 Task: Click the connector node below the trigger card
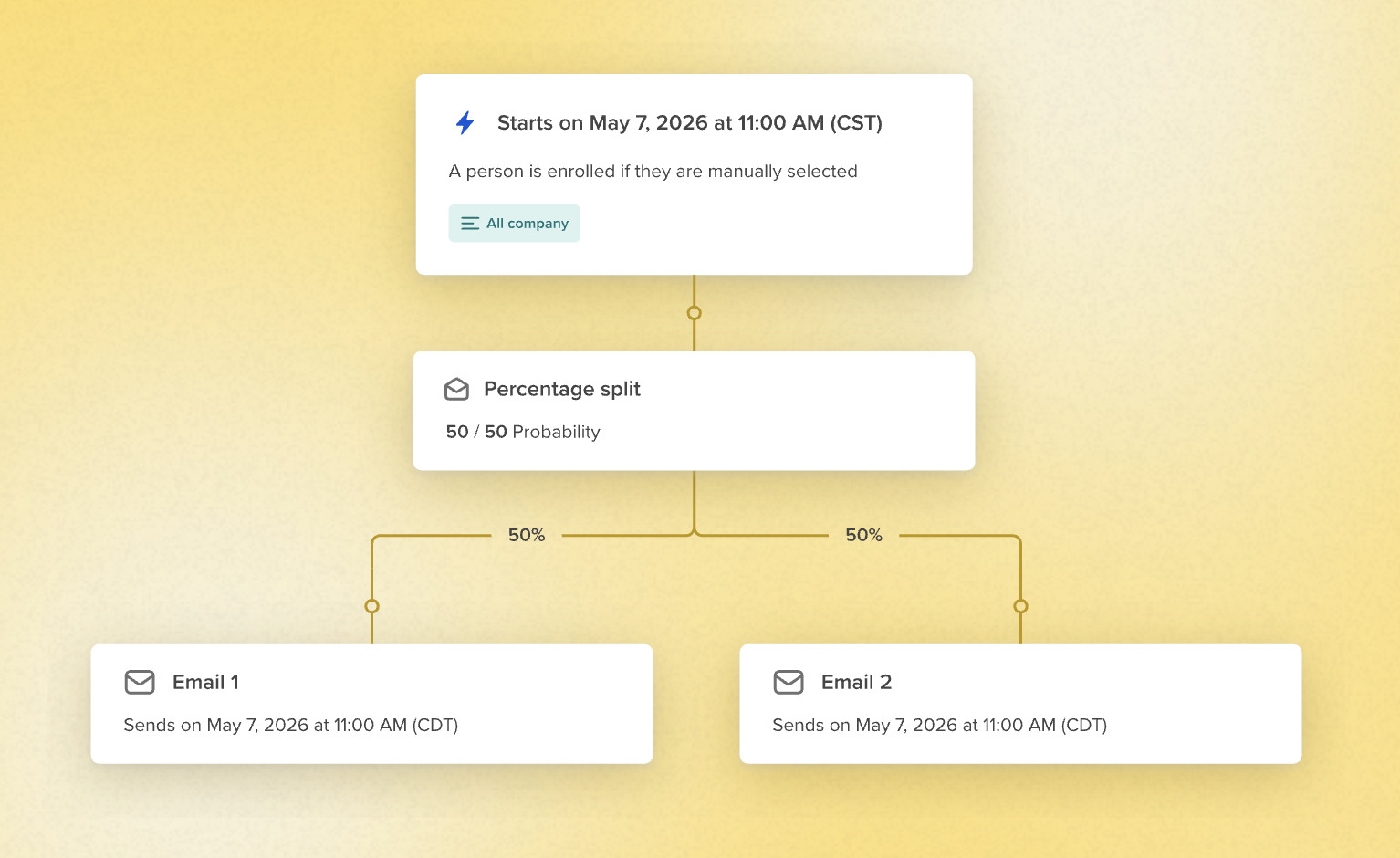695,313
